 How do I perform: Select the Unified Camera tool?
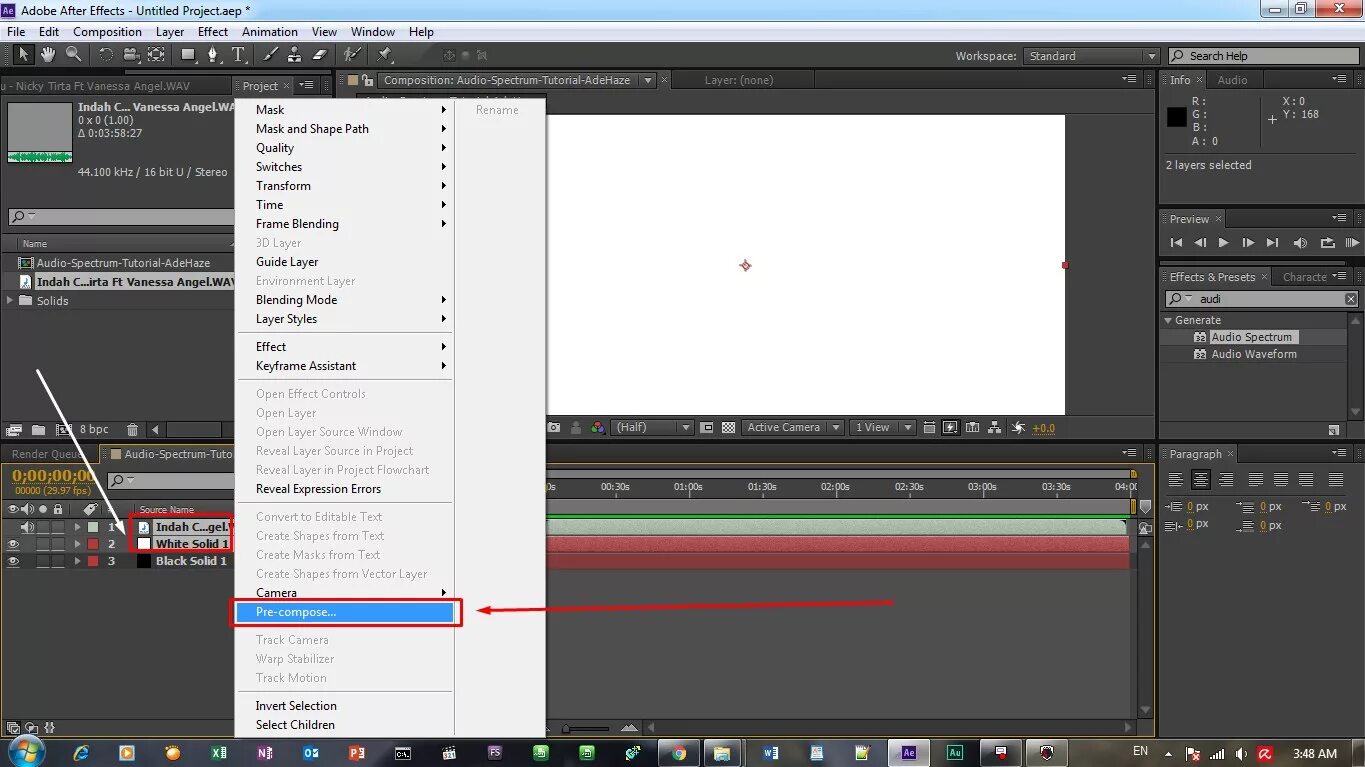131,54
